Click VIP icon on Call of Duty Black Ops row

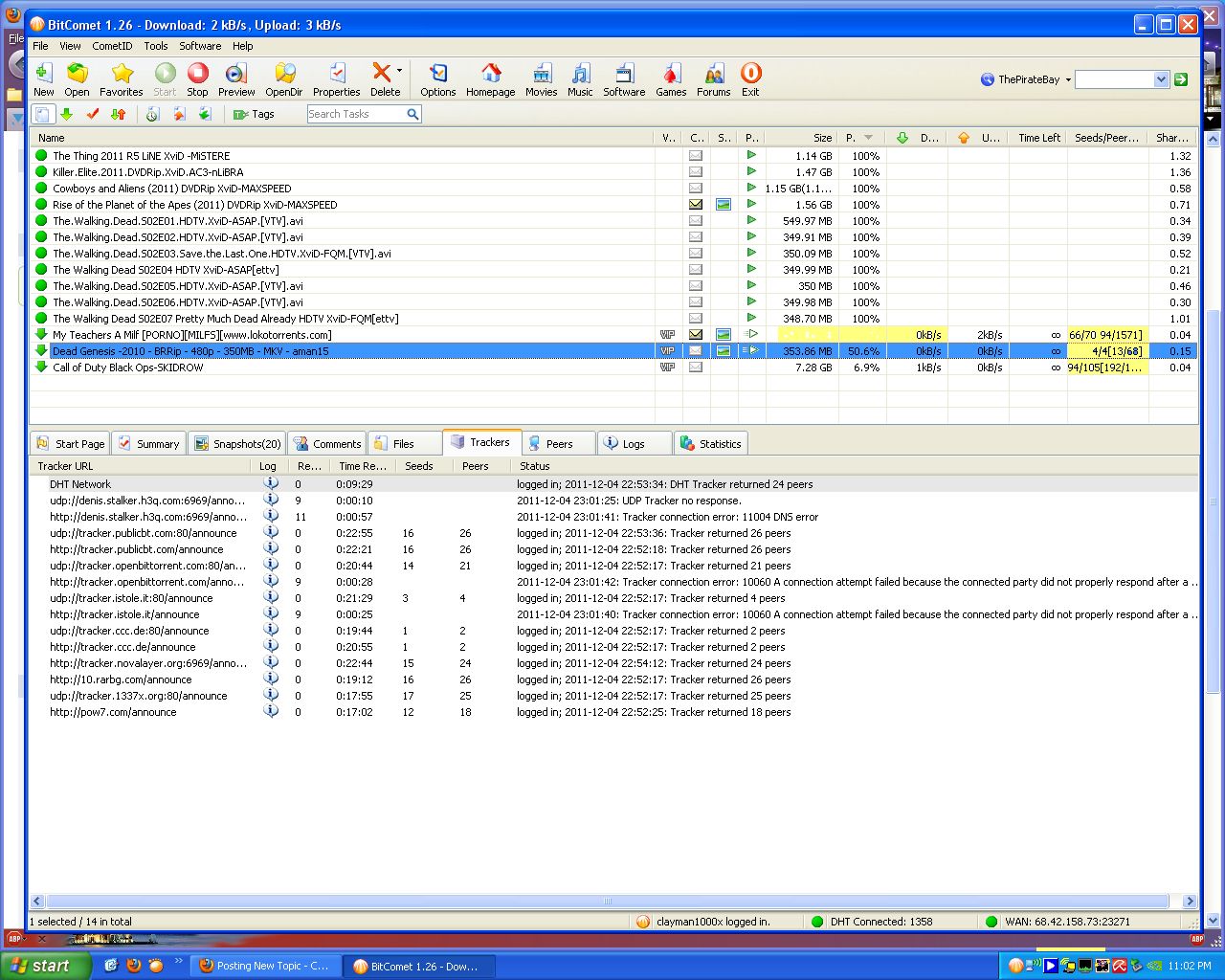point(667,367)
